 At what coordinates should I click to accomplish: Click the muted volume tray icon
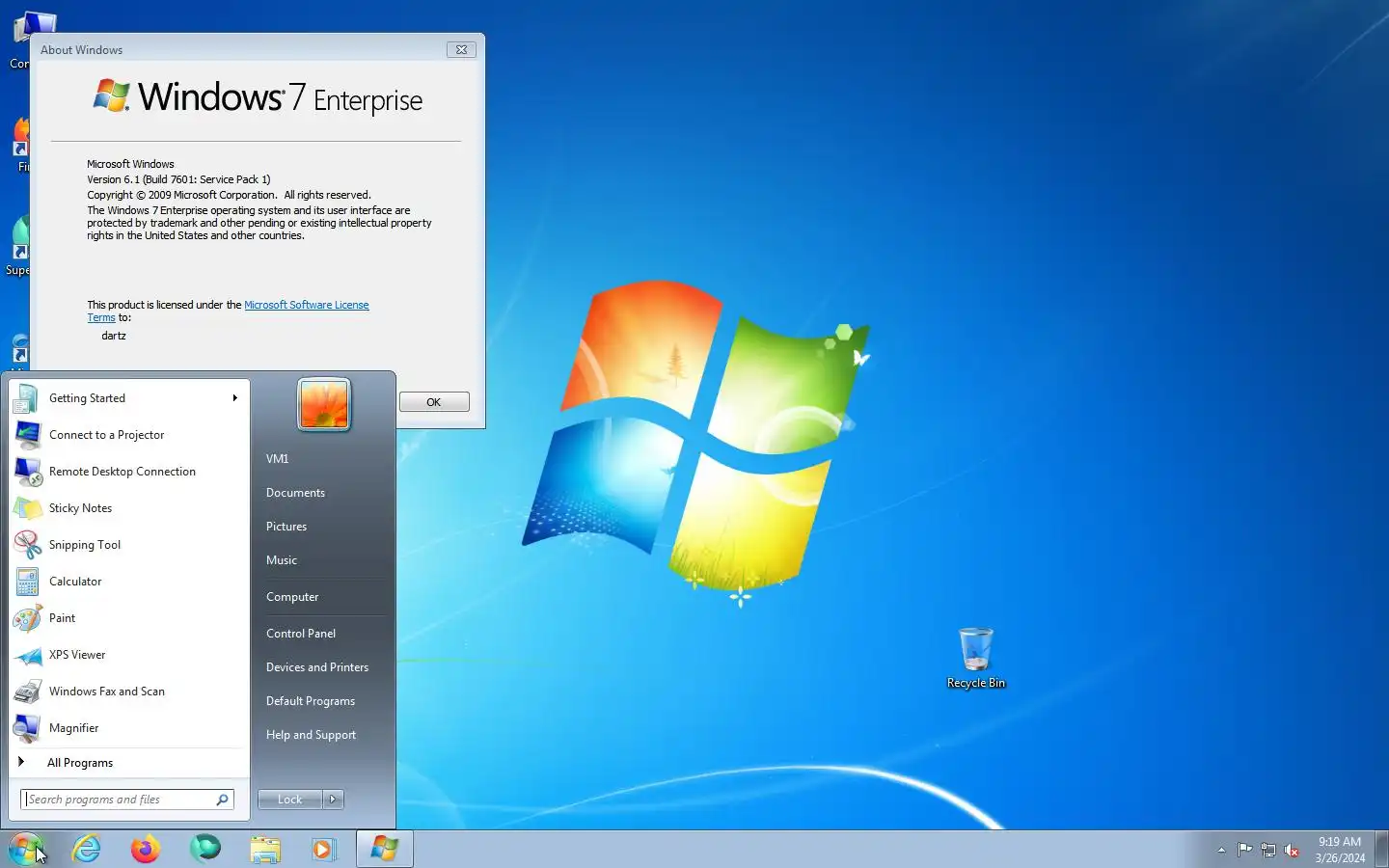pyautogui.click(x=1292, y=850)
